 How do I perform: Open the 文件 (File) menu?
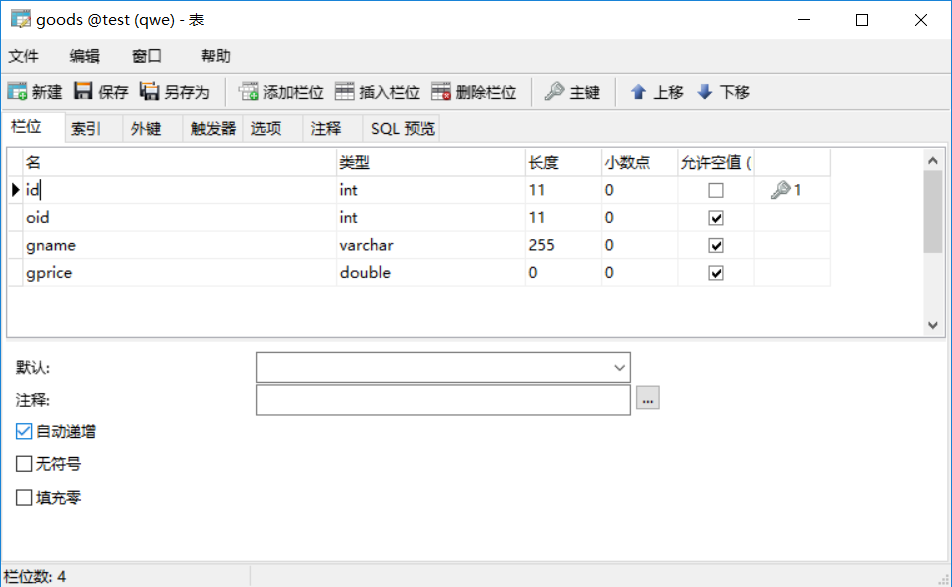point(24,56)
